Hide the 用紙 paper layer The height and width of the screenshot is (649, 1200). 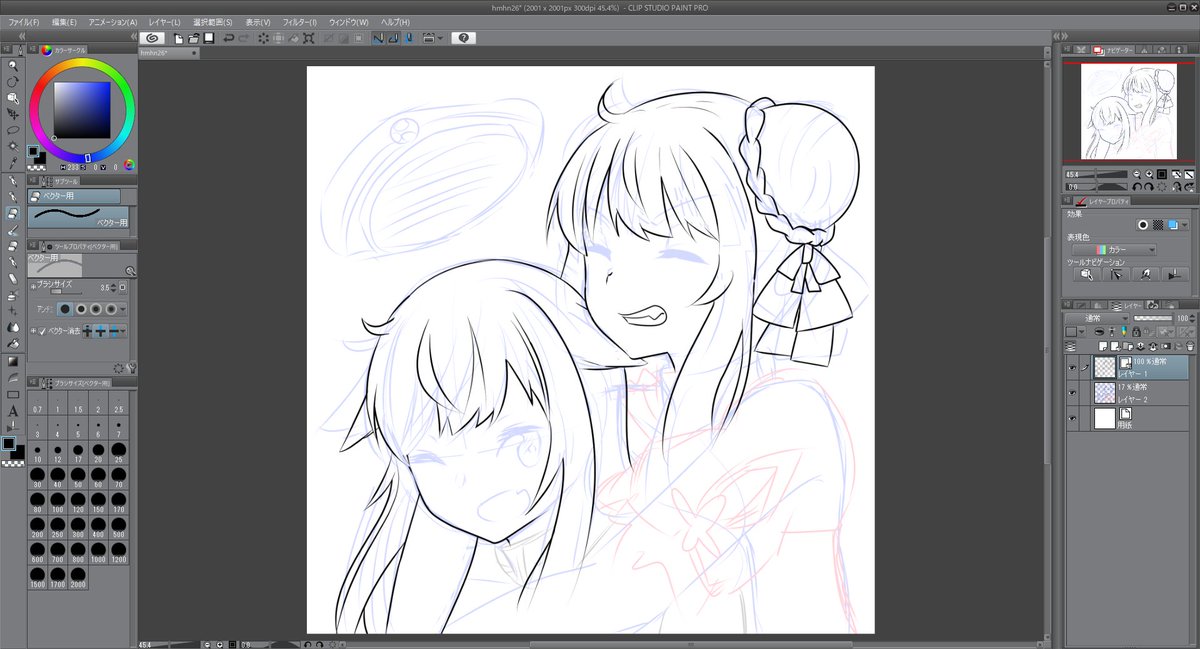pyautogui.click(x=1072, y=419)
